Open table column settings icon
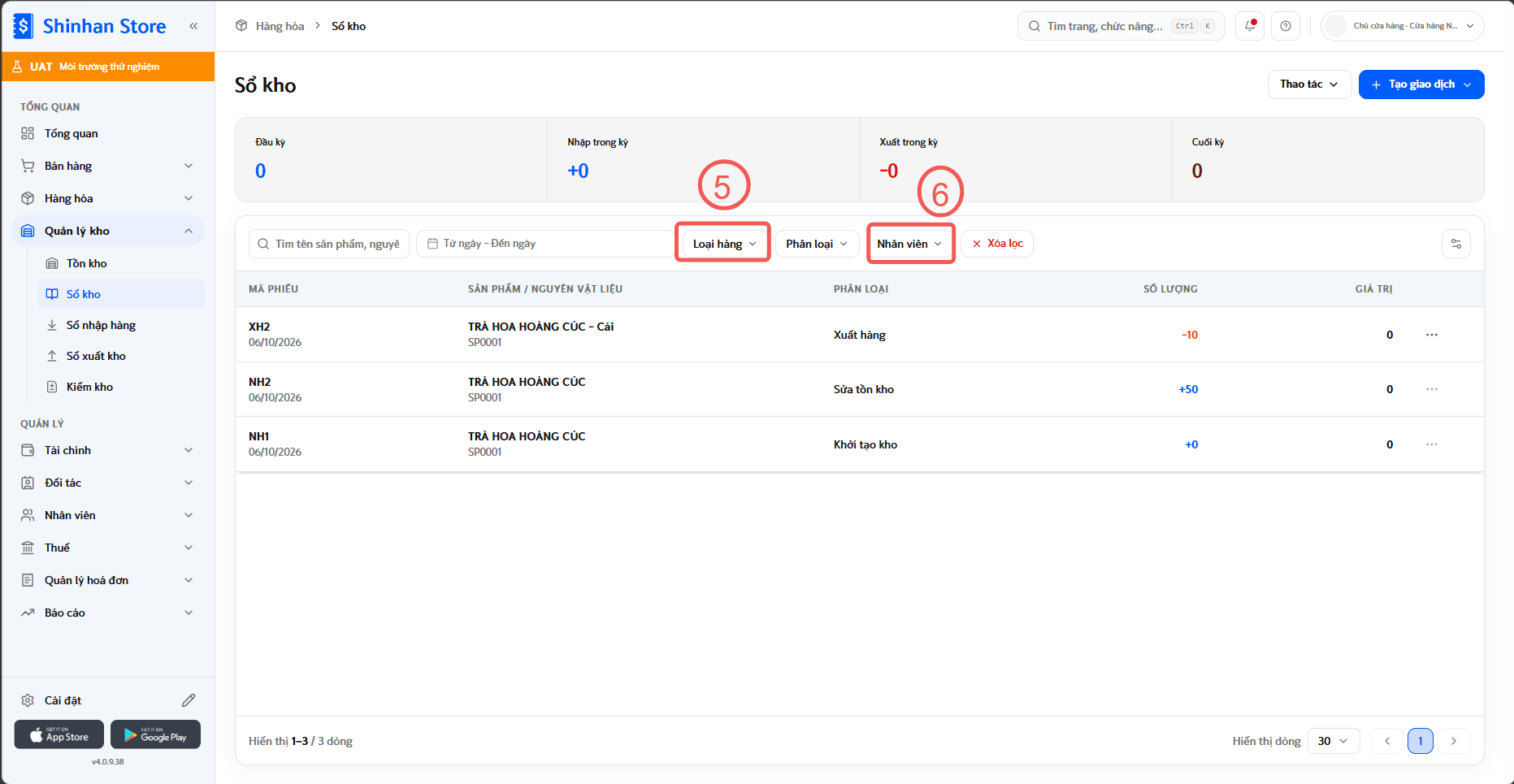The width and height of the screenshot is (1514, 784). [1456, 244]
